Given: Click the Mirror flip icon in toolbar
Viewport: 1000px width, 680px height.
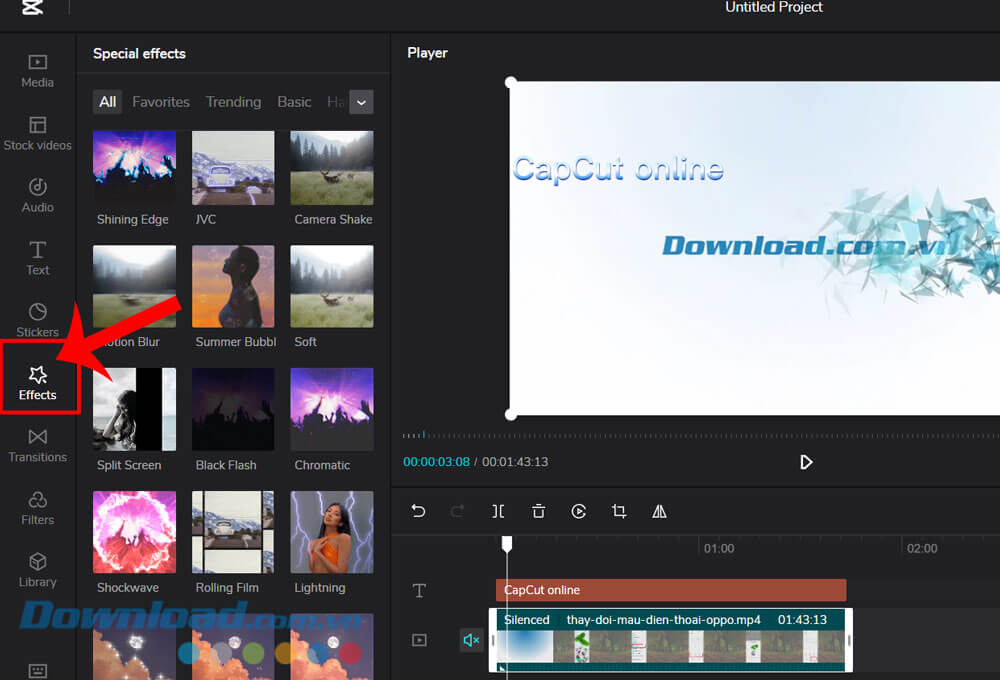Looking at the screenshot, I should point(659,511).
